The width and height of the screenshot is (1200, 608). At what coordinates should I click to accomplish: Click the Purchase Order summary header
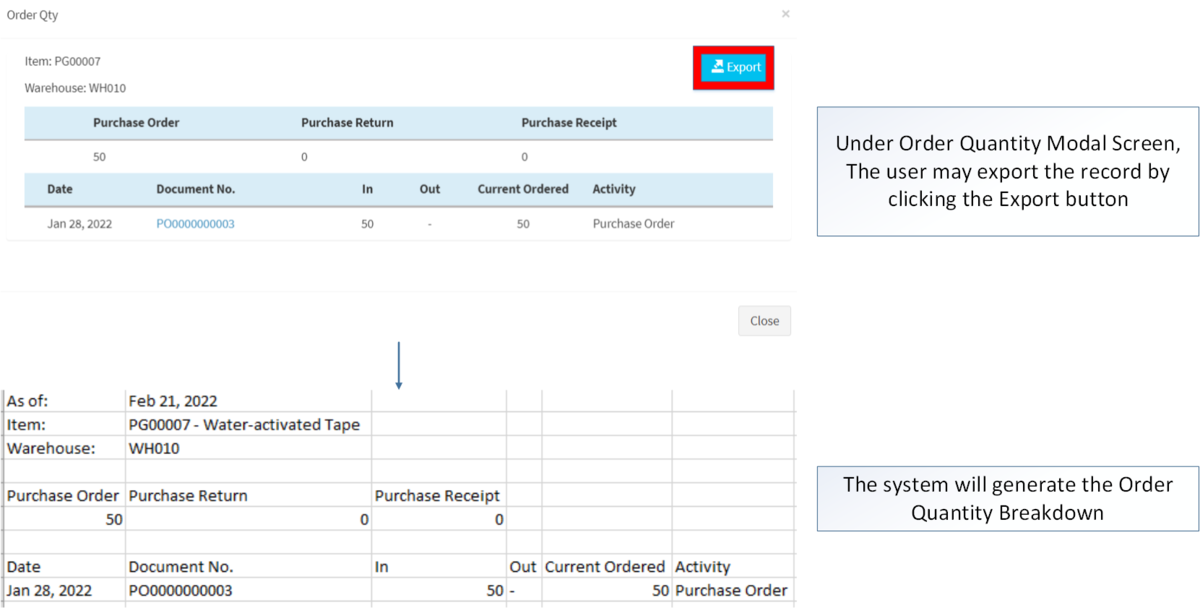tap(136, 122)
